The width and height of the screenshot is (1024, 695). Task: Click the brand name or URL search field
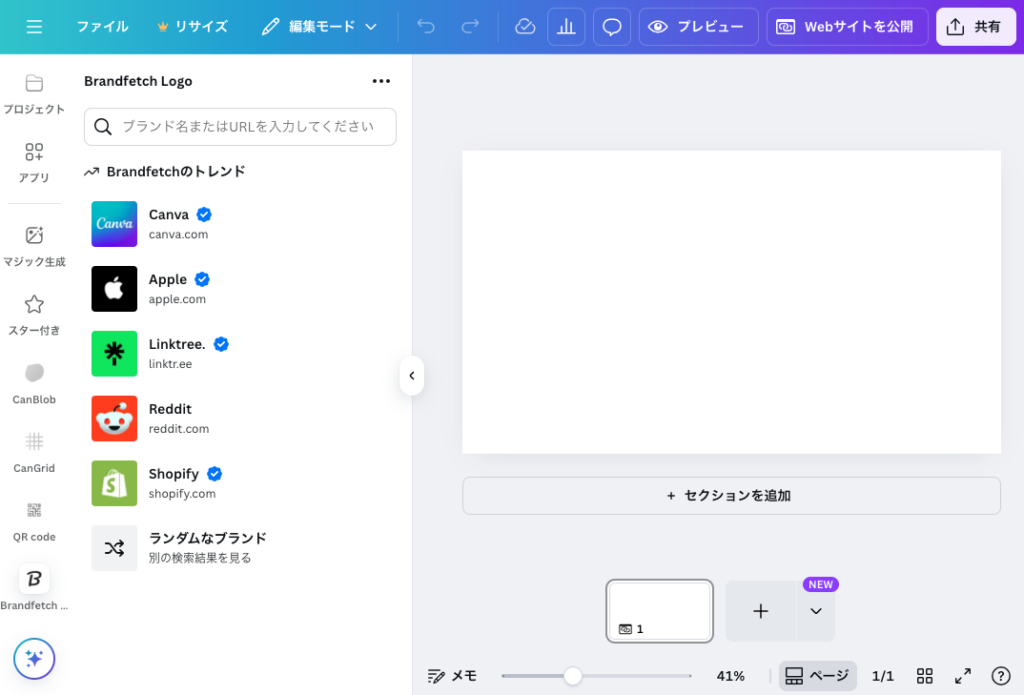pos(240,127)
